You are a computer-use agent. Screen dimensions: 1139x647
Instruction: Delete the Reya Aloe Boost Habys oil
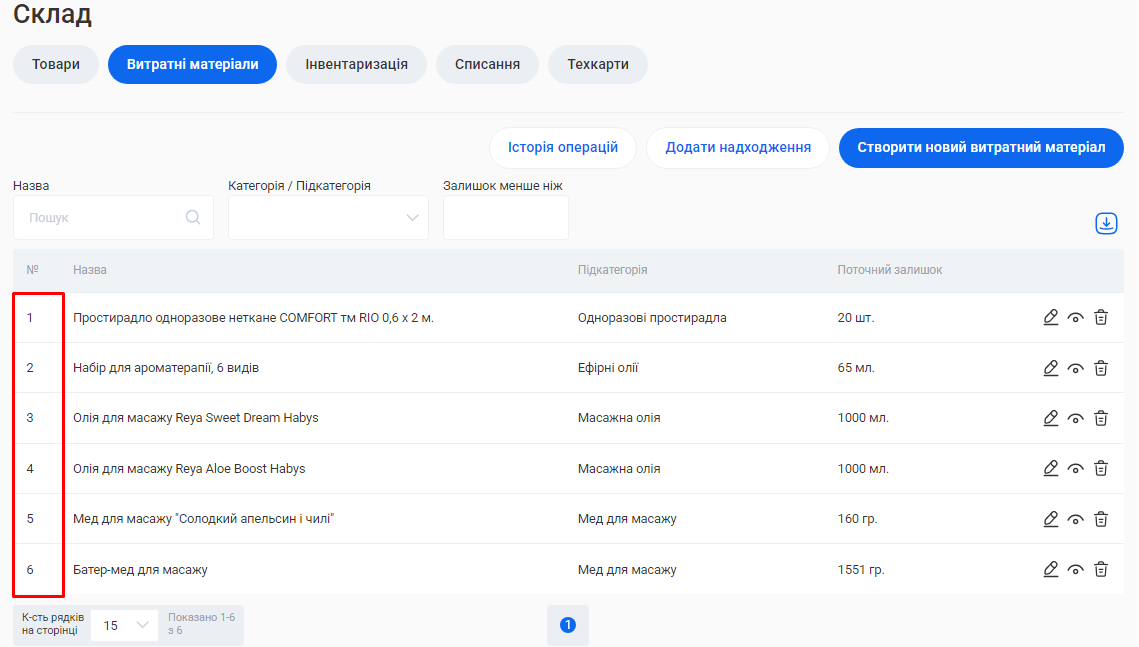[x=1101, y=468]
